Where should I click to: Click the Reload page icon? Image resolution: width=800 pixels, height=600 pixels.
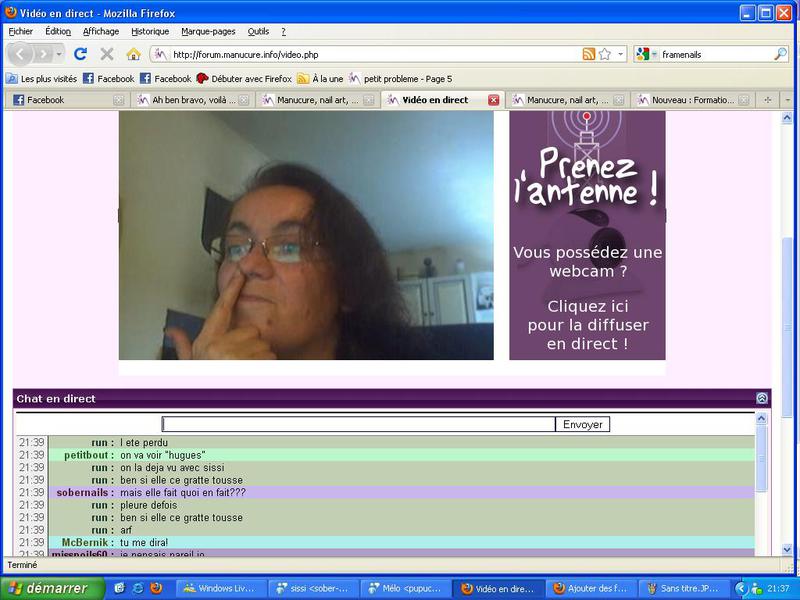(81, 54)
